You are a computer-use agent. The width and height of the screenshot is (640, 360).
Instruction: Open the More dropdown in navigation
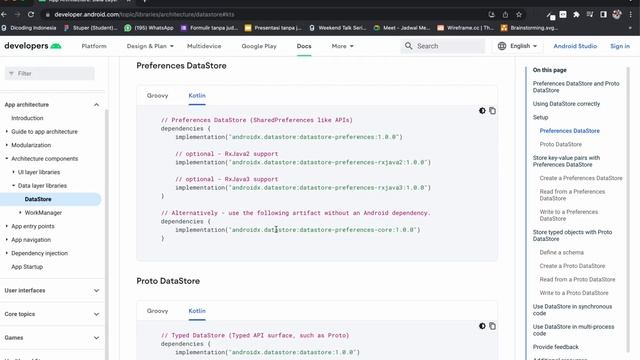(342, 46)
